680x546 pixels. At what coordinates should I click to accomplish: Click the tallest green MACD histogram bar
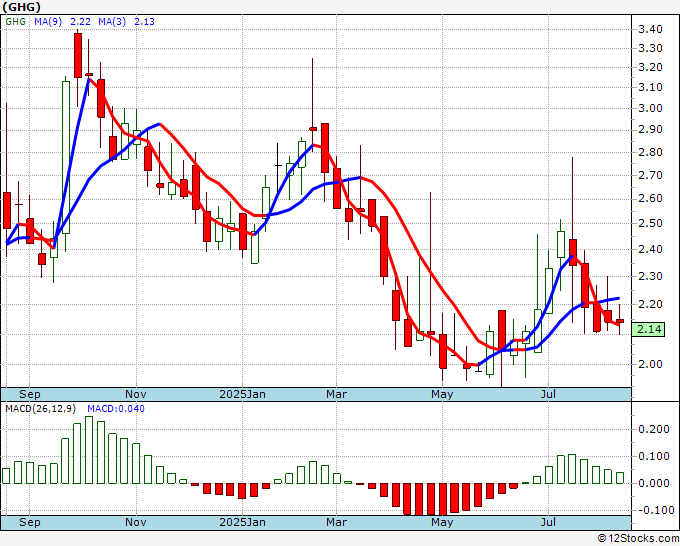pos(89,450)
